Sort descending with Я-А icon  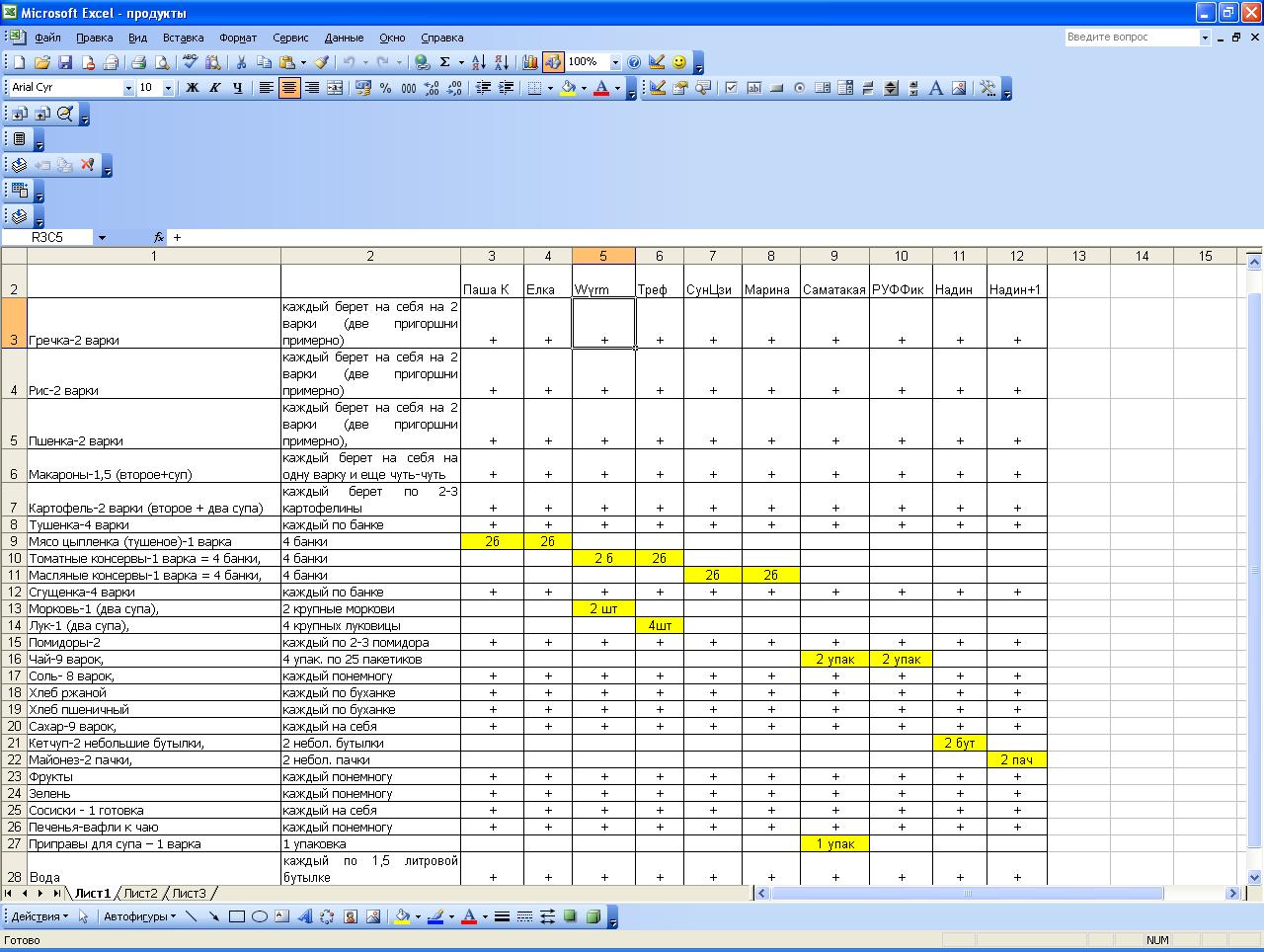click(502, 62)
